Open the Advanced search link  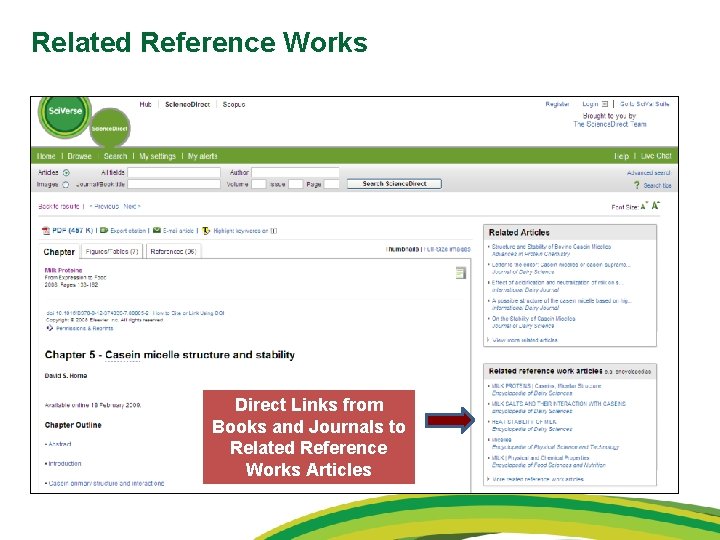pos(648,173)
